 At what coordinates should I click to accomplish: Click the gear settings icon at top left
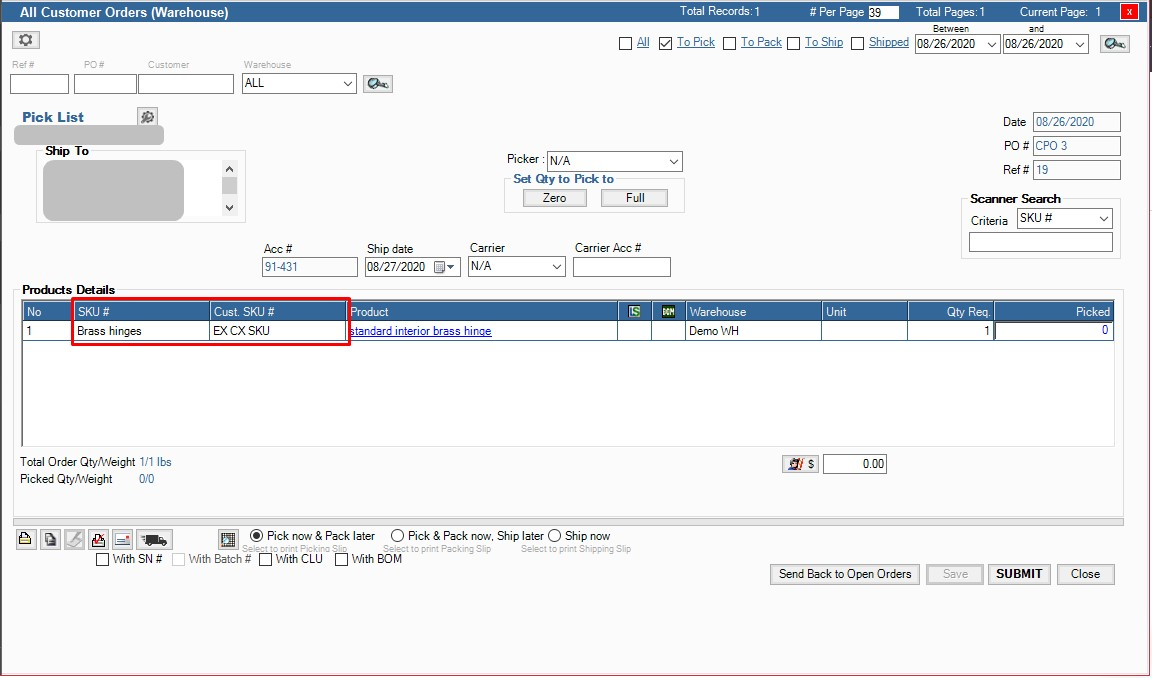tap(26, 40)
